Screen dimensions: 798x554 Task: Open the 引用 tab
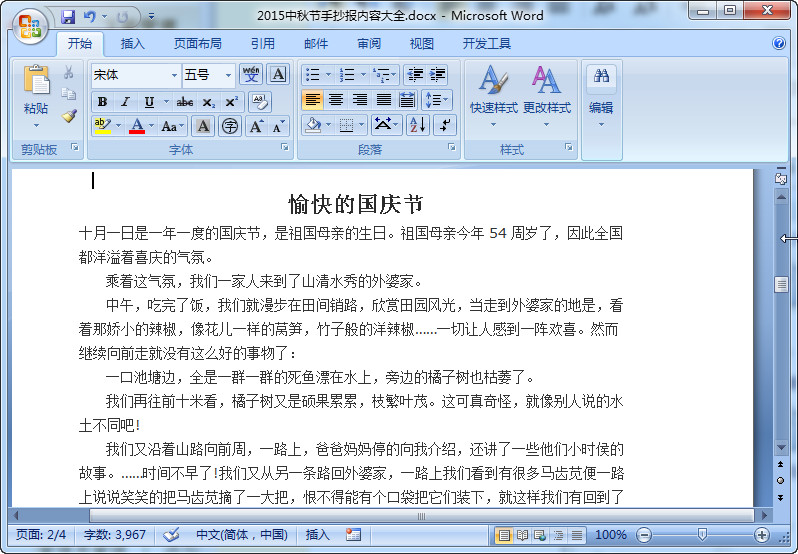coord(263,44)
